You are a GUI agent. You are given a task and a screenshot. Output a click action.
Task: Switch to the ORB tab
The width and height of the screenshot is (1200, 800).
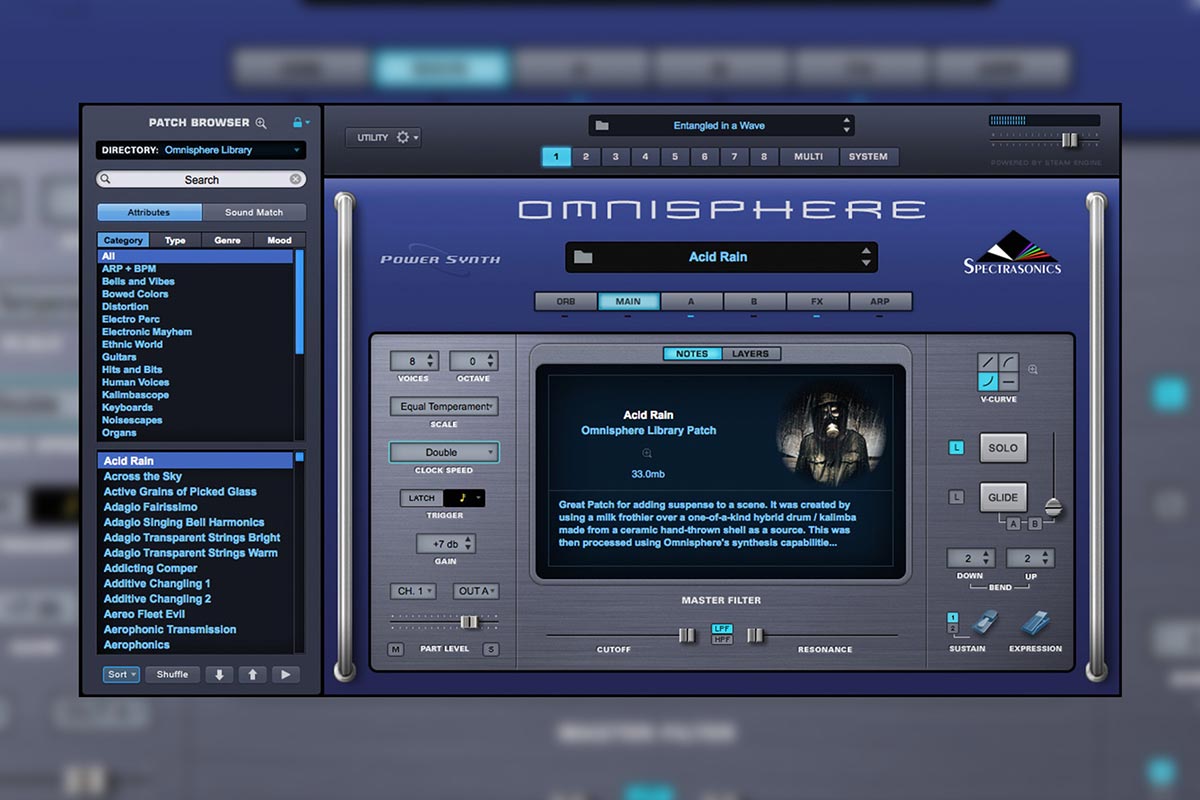[x=566, y=301]
